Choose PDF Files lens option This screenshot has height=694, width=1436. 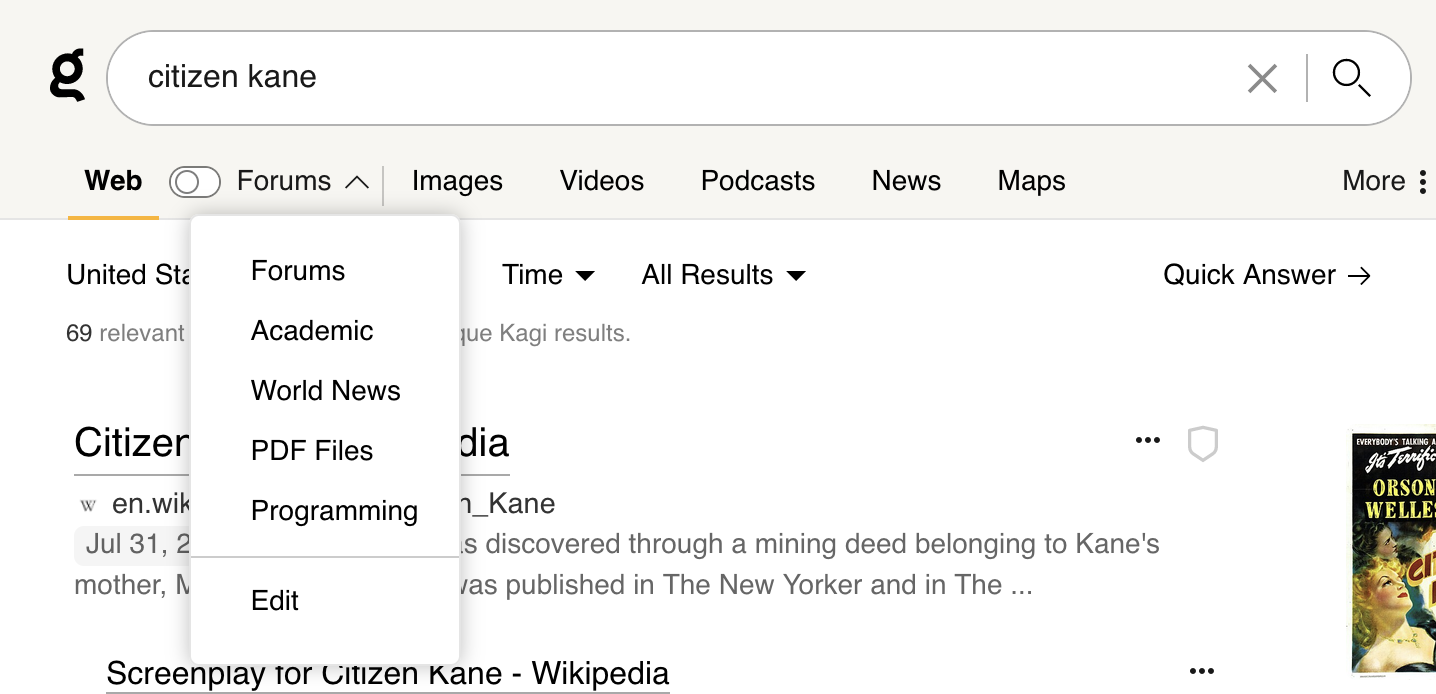[x=312, y=451]
